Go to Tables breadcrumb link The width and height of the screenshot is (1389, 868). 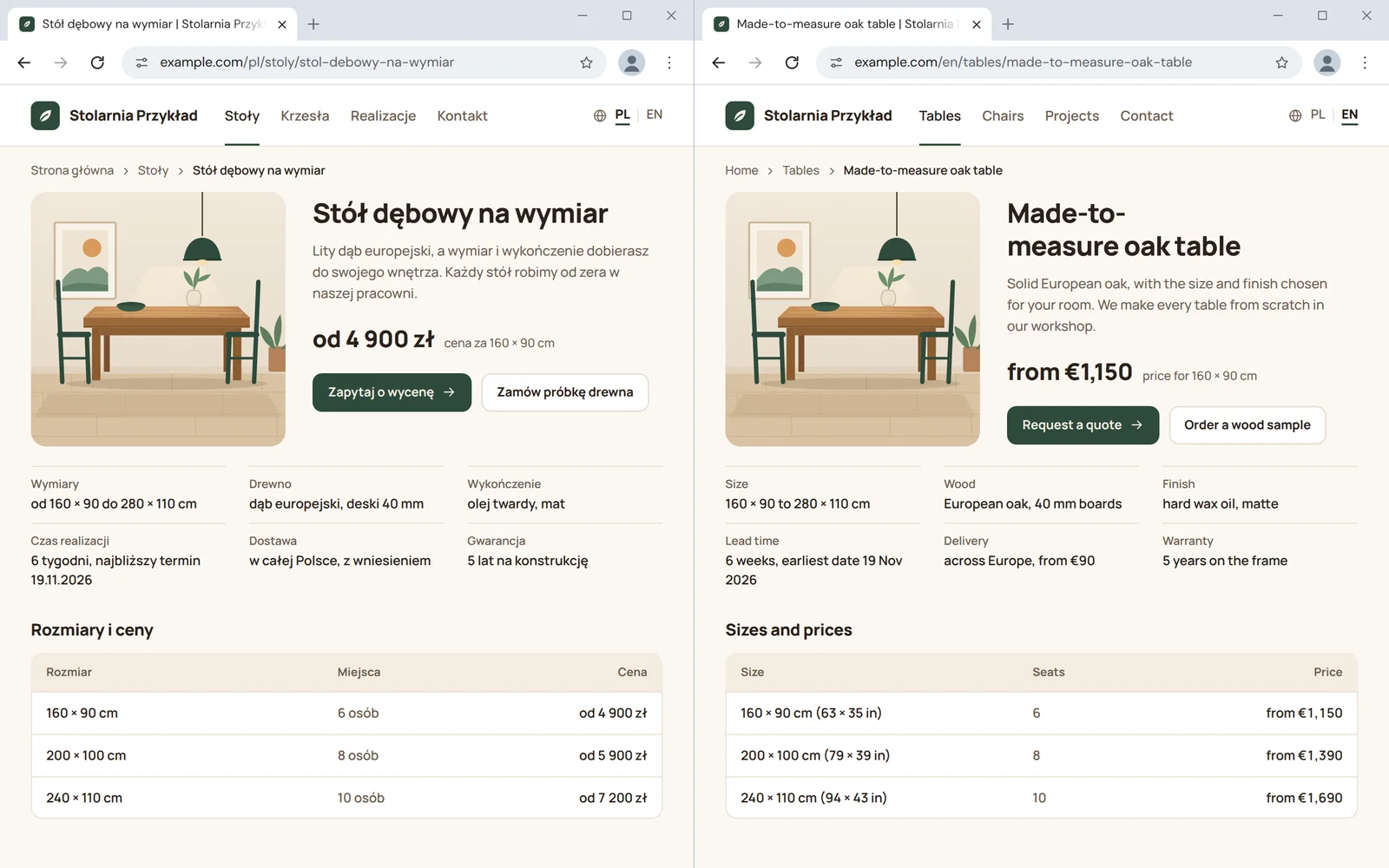tap(800, 170)
